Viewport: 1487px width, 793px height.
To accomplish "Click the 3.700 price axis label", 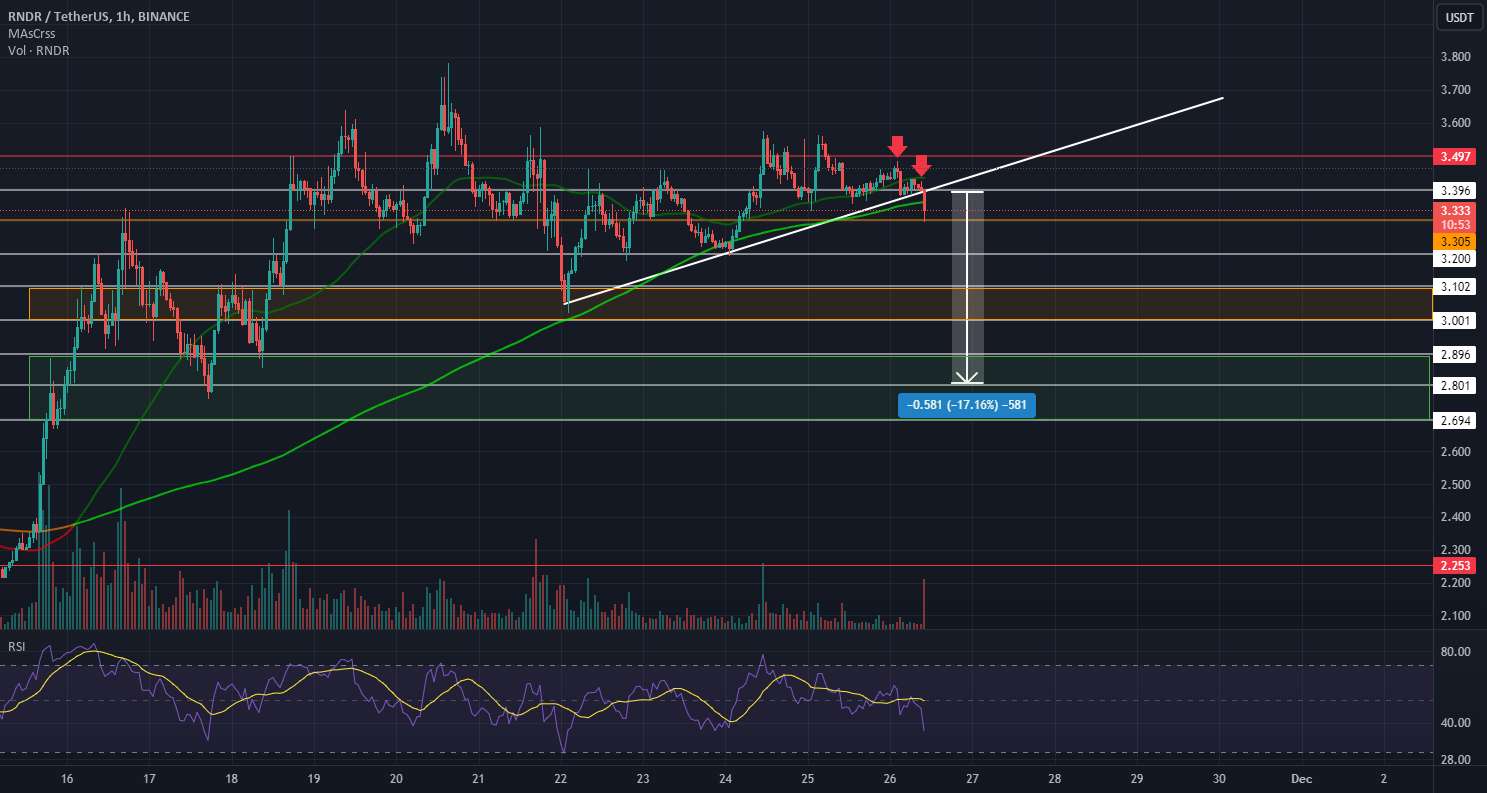I will point(1455,90).
